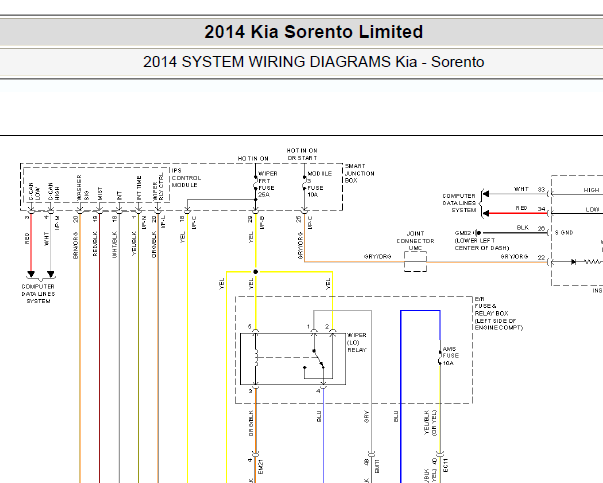Select the "GM02 (LOWER LEFT CENTER OF DASH)" ground label

[x=481, y=240]
